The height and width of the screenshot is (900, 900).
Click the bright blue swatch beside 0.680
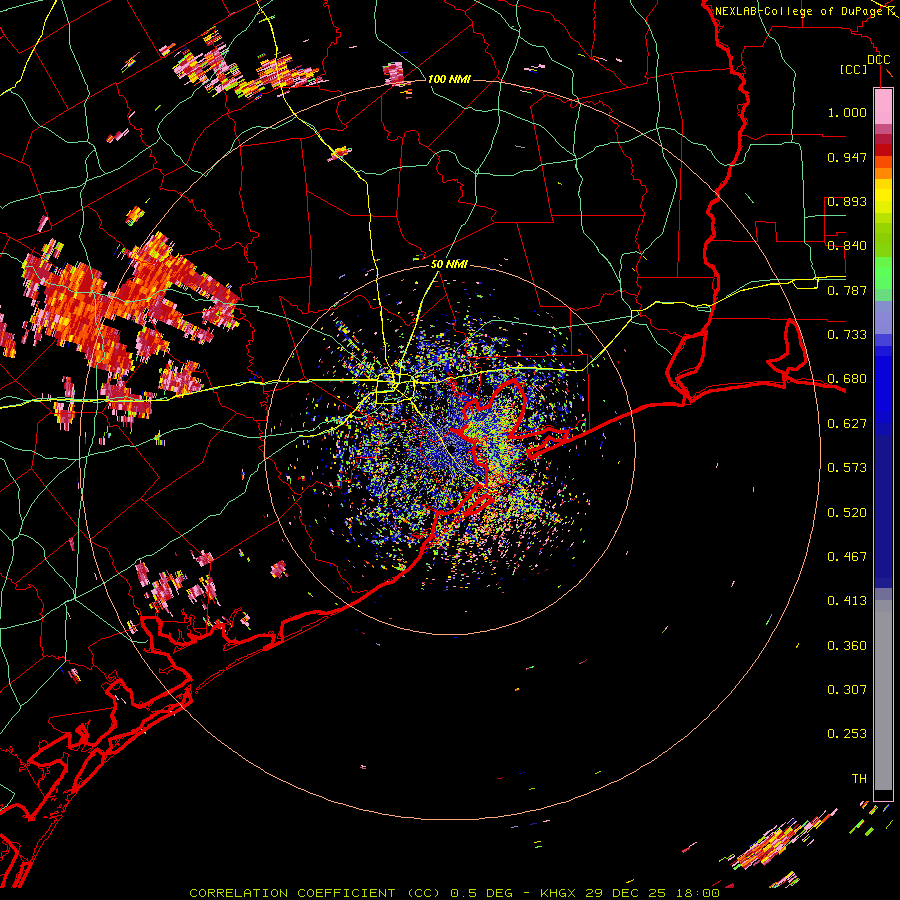pos(883,382)
